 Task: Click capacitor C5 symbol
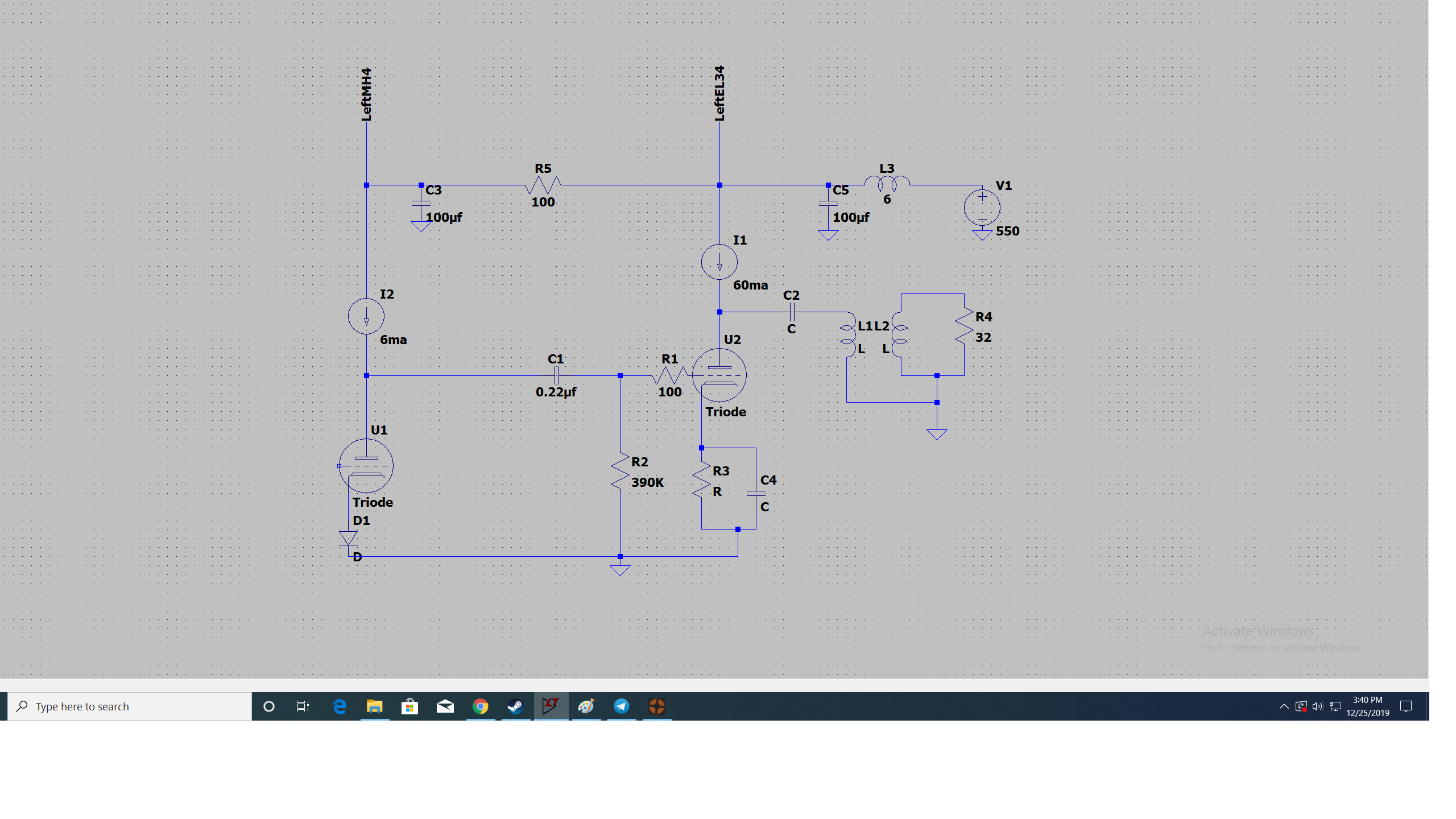pyautogui.click(x=828, y=203)
